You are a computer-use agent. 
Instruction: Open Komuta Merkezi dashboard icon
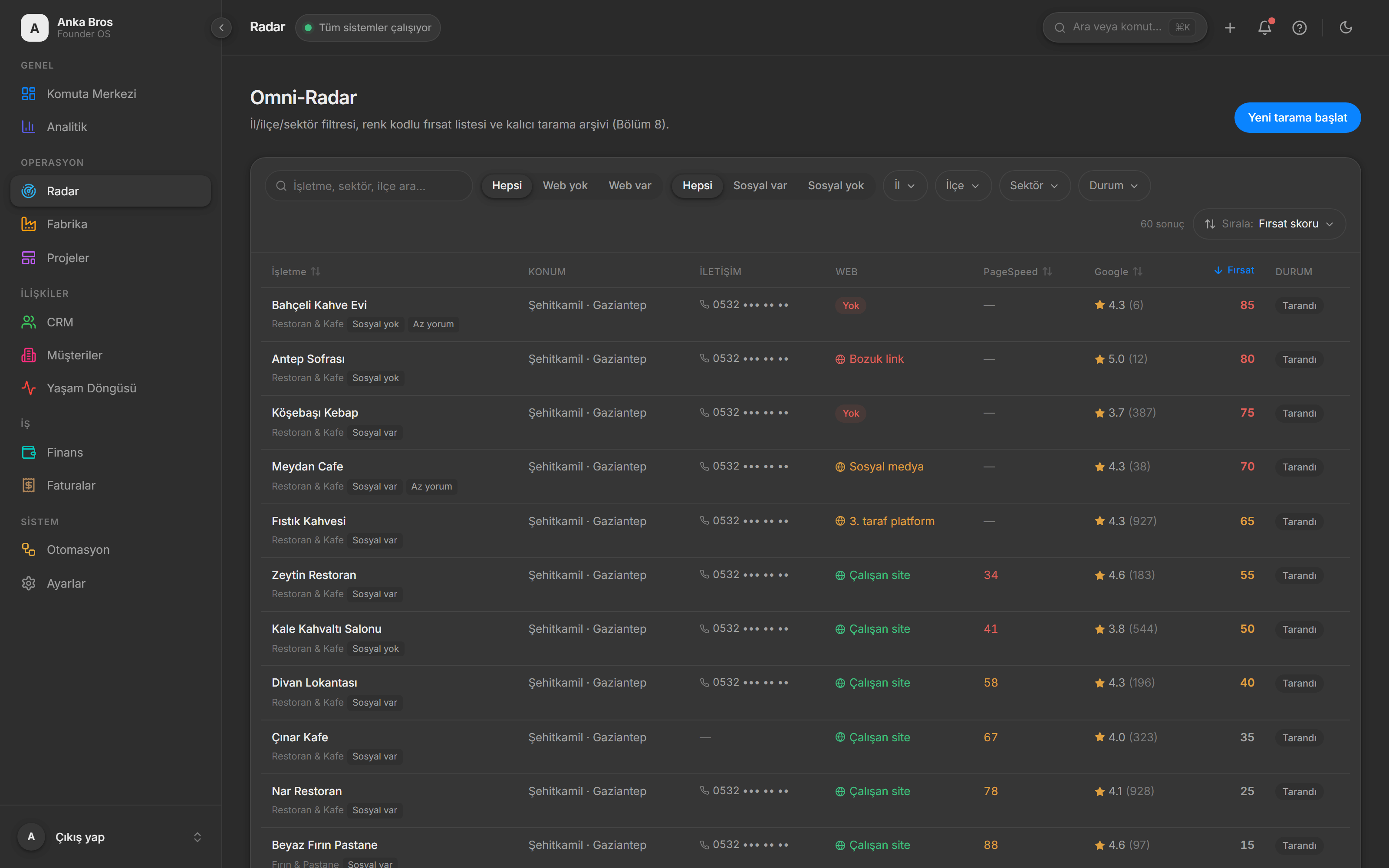(x=28, y=94)
